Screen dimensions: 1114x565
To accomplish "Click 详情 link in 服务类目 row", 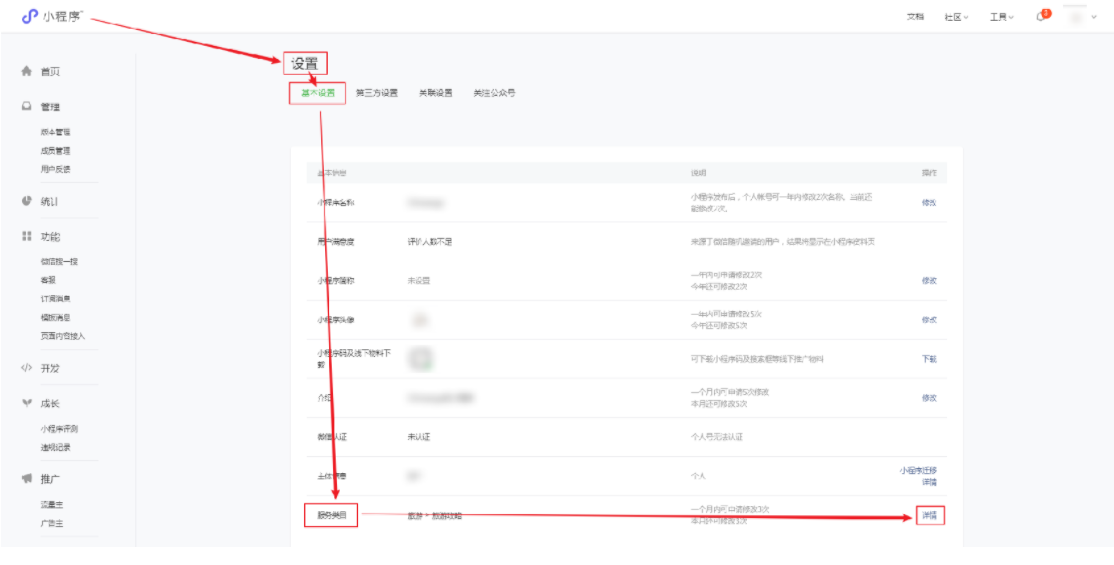I will click(929, 516).
